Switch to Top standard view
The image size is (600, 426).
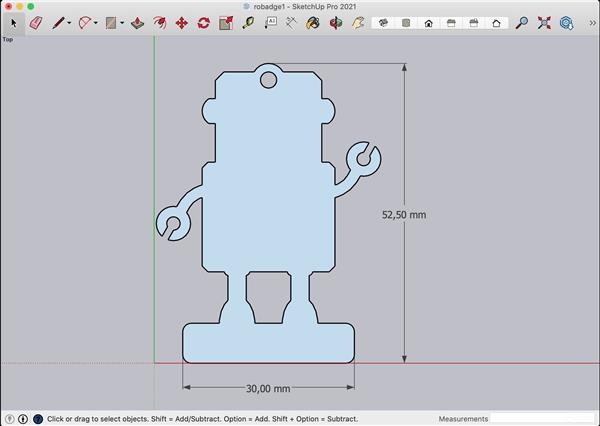(406, 22)
